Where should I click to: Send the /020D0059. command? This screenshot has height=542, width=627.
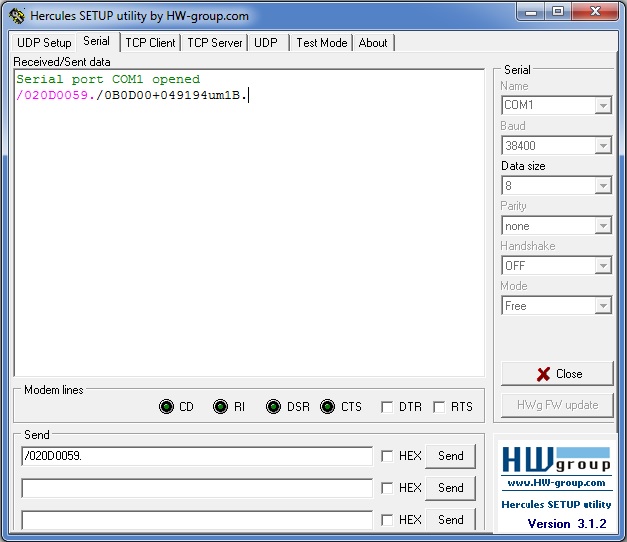[450, 456]
